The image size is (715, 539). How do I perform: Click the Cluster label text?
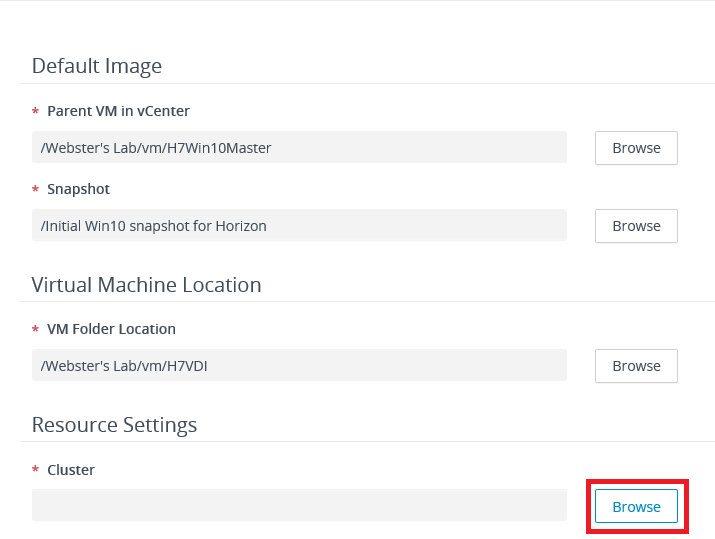(71, 469)
